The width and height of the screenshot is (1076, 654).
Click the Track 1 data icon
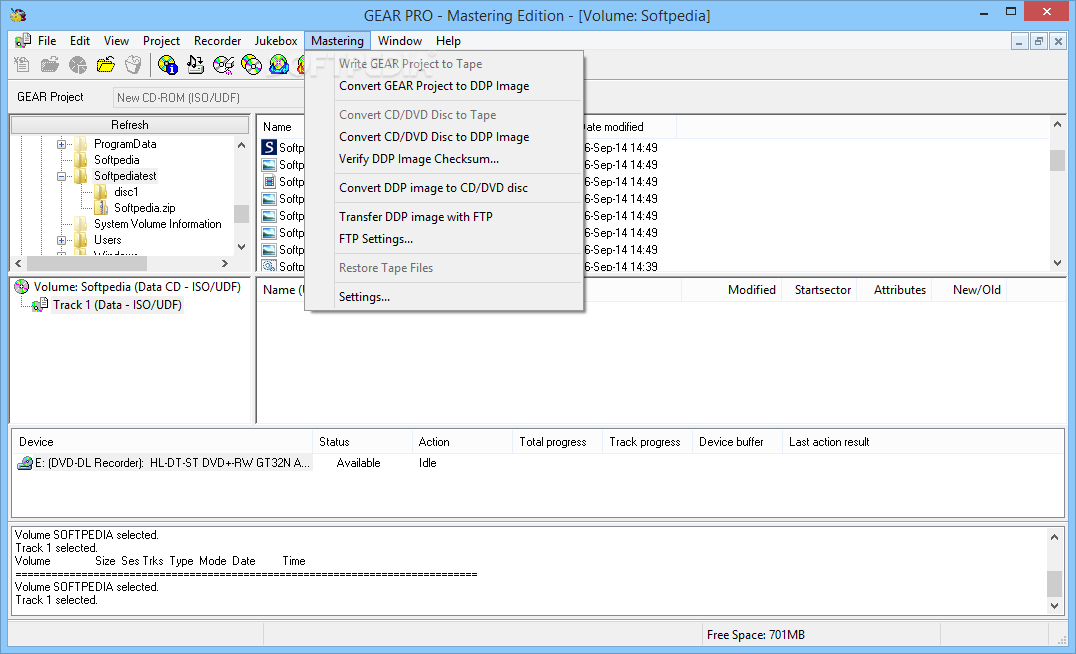coord(40,305)
